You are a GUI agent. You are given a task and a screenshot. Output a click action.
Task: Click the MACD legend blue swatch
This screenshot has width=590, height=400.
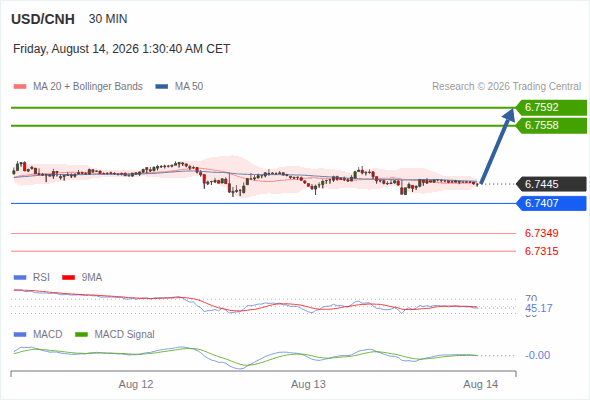pos(20,335)
